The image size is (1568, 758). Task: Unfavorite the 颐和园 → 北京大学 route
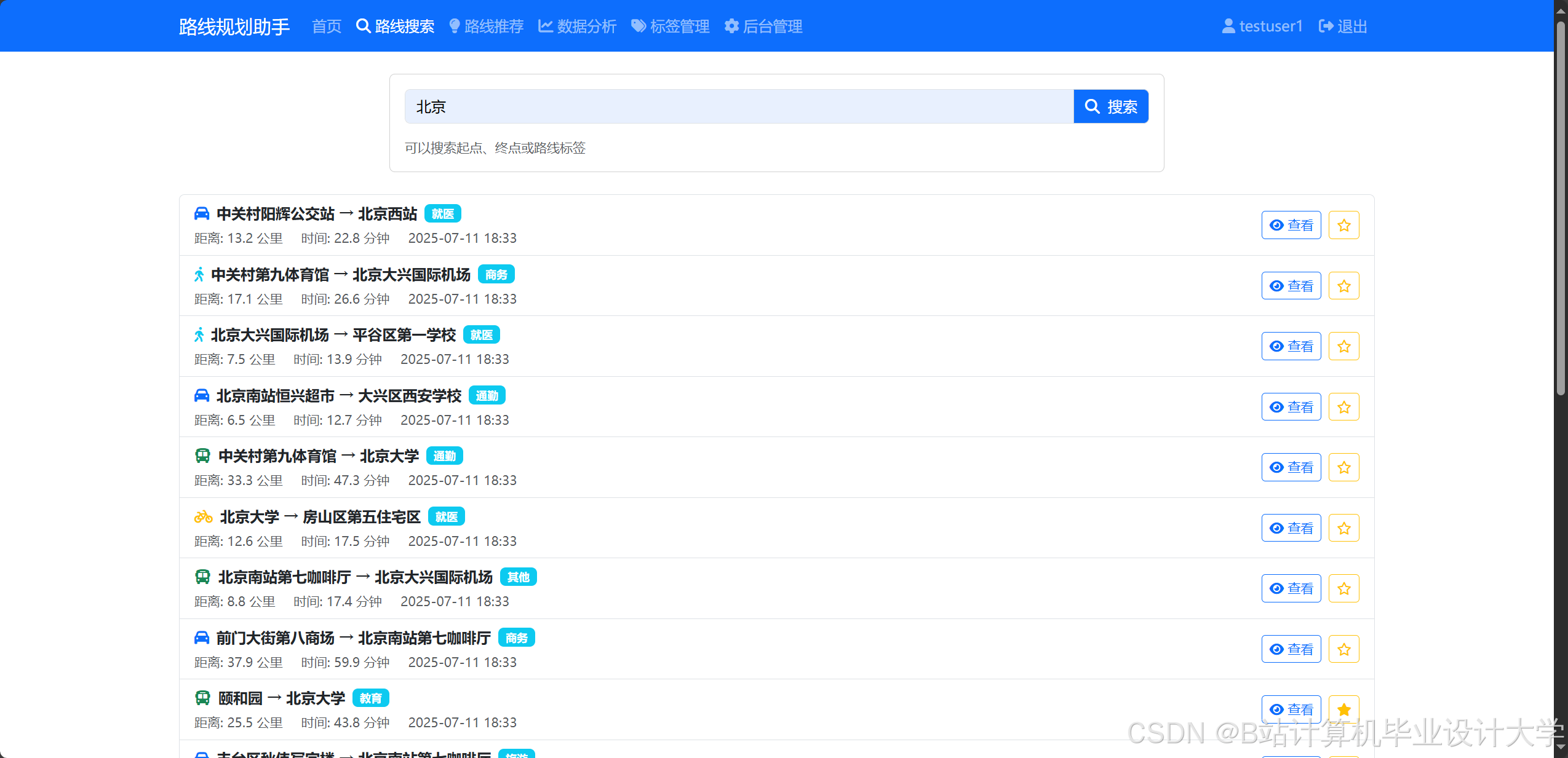coord(1343,709)
